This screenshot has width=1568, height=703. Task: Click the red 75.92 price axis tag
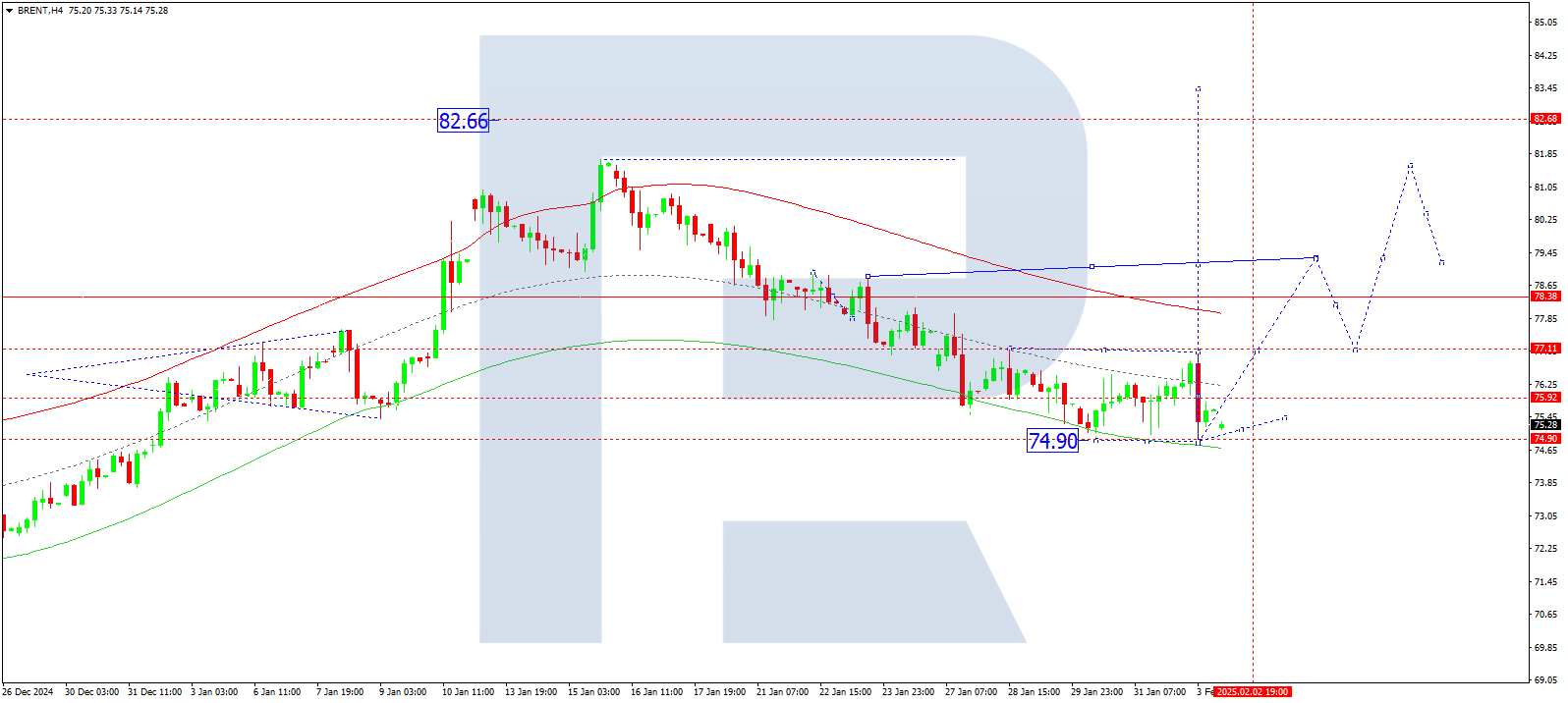1544,398
